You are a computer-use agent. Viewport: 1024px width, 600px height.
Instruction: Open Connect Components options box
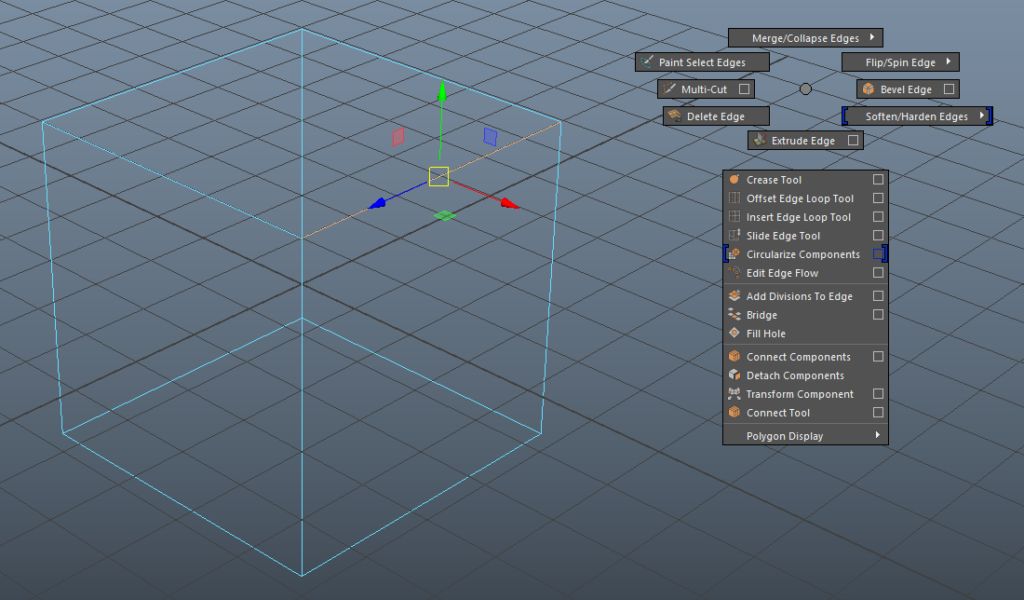point(878,356)
